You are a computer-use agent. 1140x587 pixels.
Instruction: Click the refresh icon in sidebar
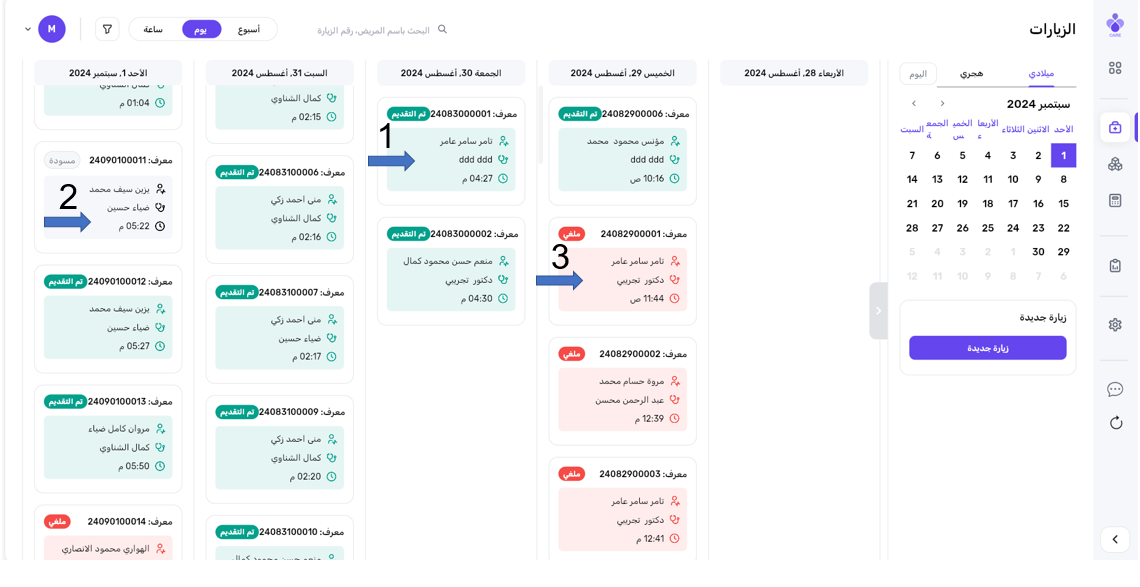[x=1115, y=423]
